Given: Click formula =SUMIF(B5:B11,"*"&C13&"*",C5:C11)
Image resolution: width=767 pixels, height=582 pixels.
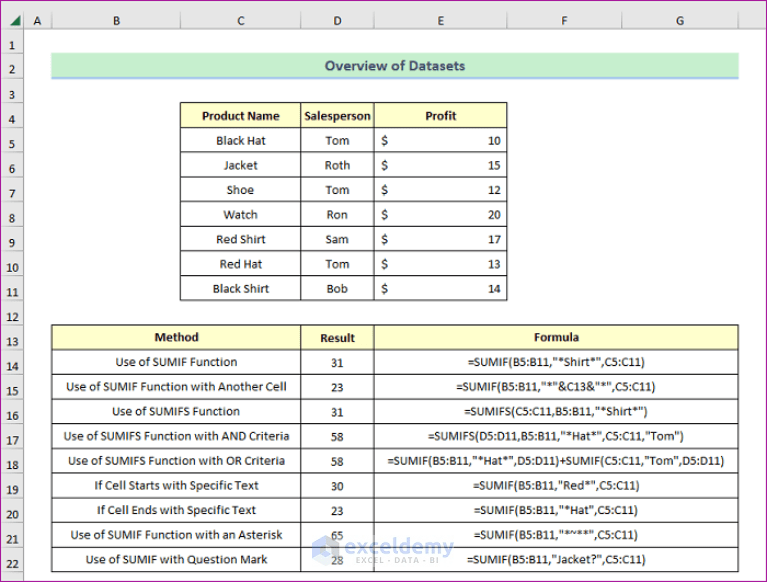Looking at the screenshot, I should click(556, 387).
